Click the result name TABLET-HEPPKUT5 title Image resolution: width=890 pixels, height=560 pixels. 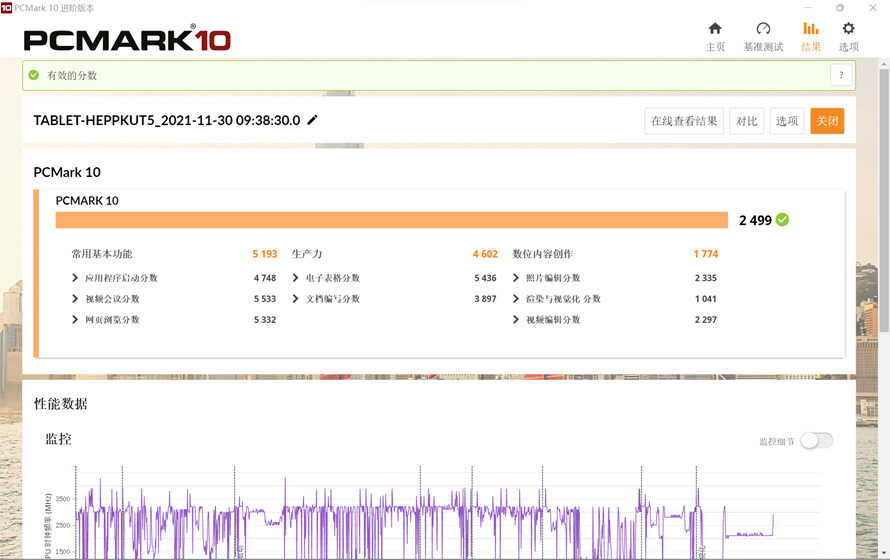tap(167, 120)
